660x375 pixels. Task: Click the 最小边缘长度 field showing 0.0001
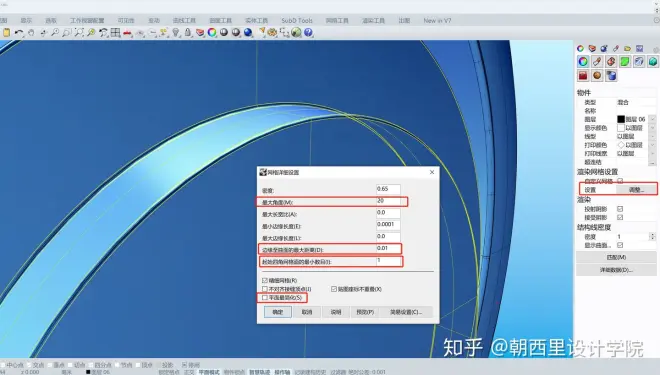pyautogui.click(x=388, y=225)
